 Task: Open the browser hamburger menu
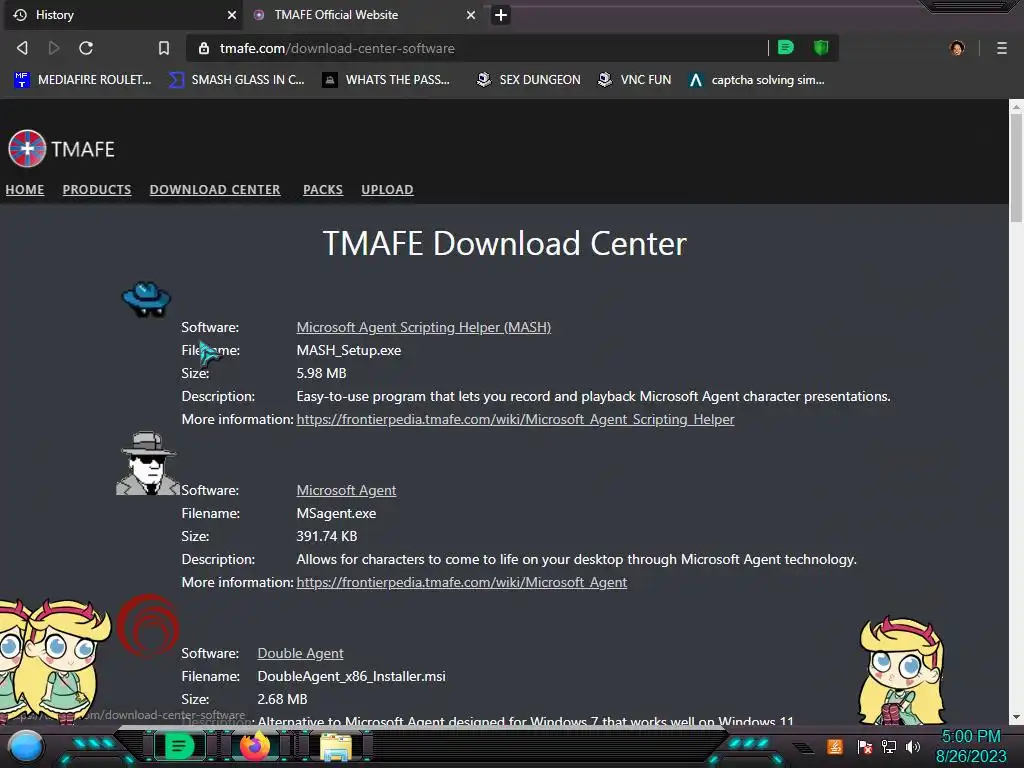[x=1002, y=48]
